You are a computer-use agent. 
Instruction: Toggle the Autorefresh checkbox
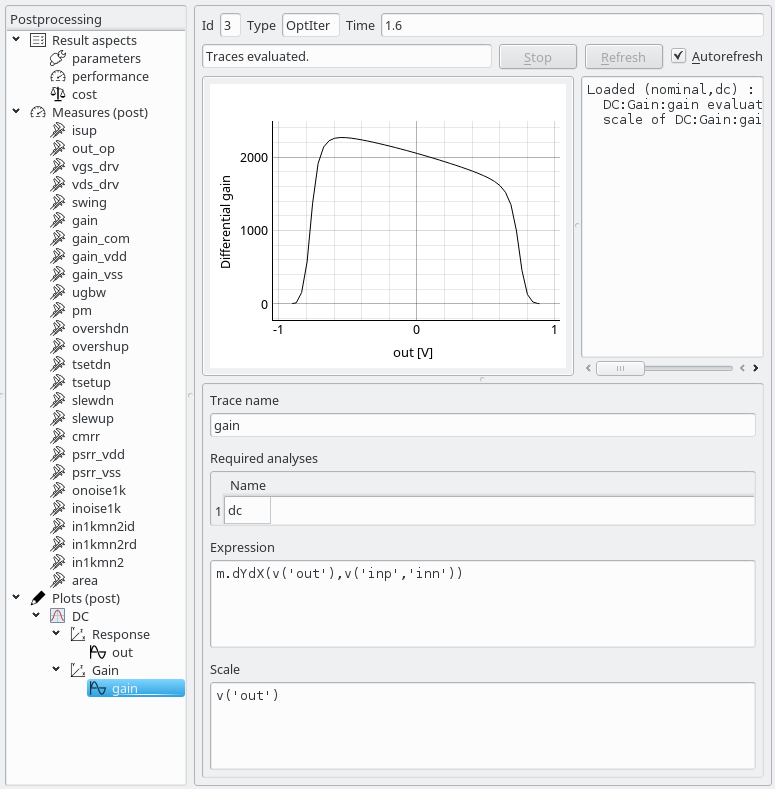679,57
